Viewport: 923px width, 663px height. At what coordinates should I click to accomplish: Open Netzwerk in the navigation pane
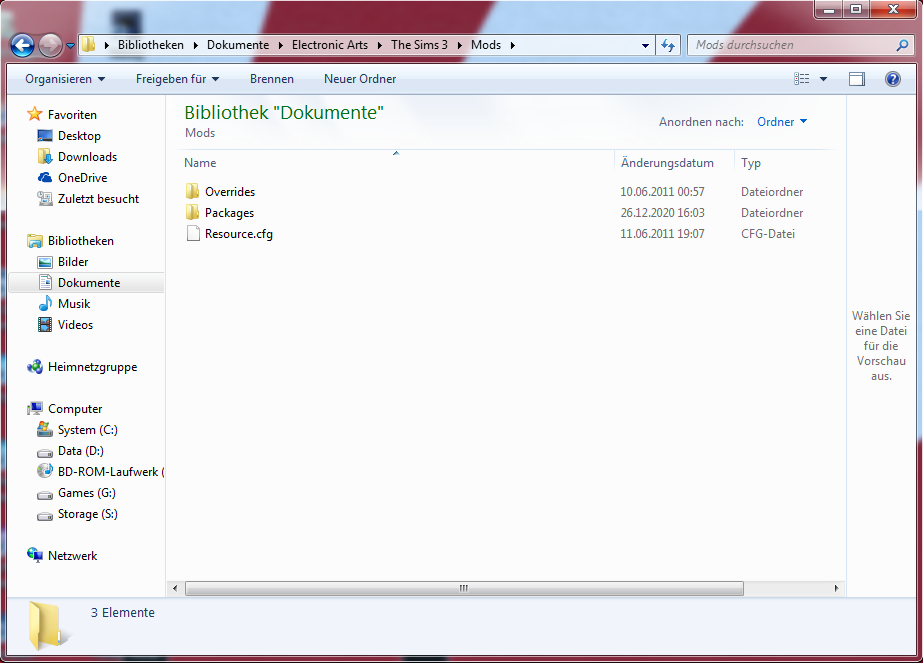pos(72,556)
